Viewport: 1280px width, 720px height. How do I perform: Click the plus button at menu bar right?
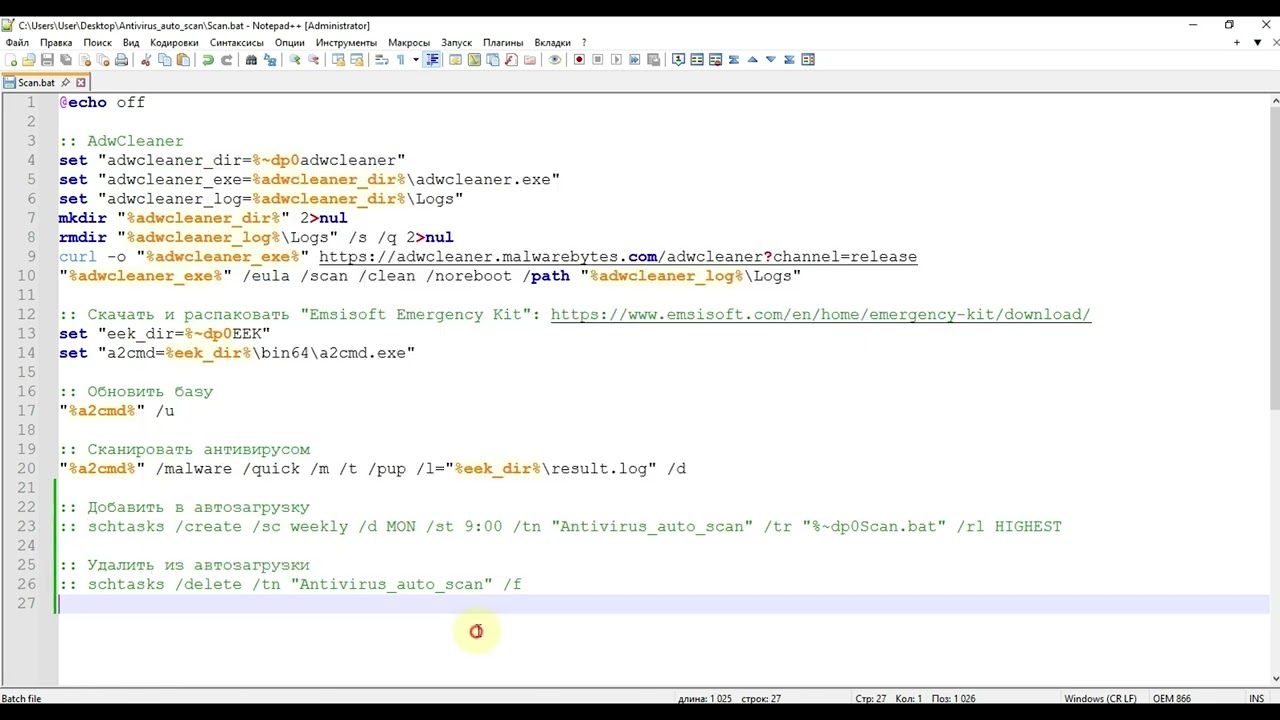(1237, 43)
